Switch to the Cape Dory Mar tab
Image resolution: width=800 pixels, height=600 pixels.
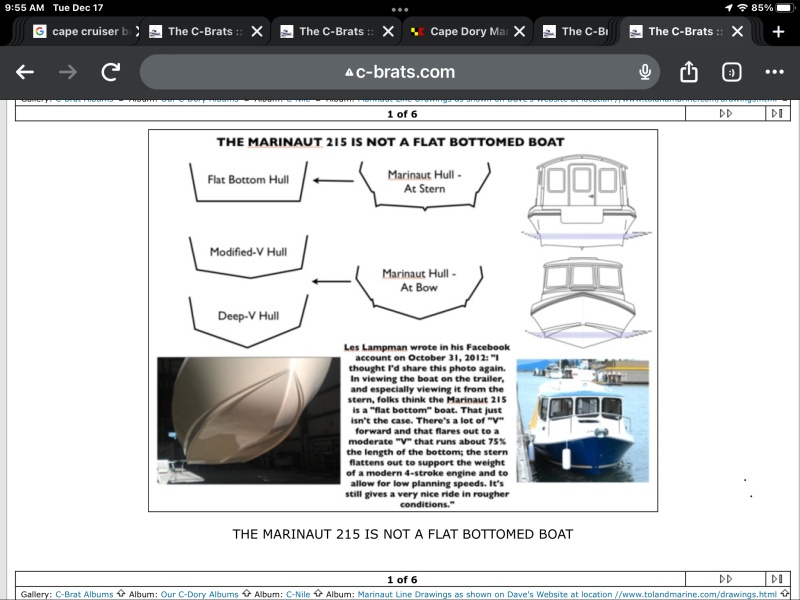(x=468, y=32)
